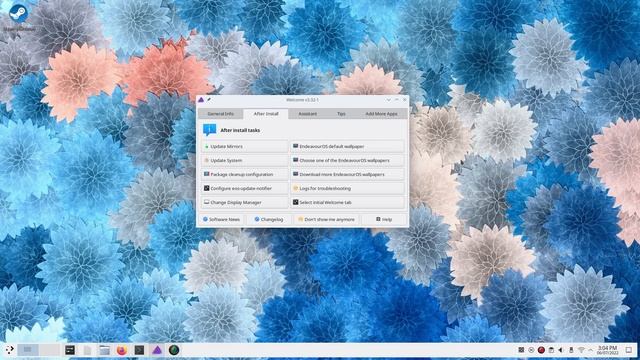This screenshot has height=360, width=640.
Task: Launch Firefox from the taskbar
Action: click(122, 350)
